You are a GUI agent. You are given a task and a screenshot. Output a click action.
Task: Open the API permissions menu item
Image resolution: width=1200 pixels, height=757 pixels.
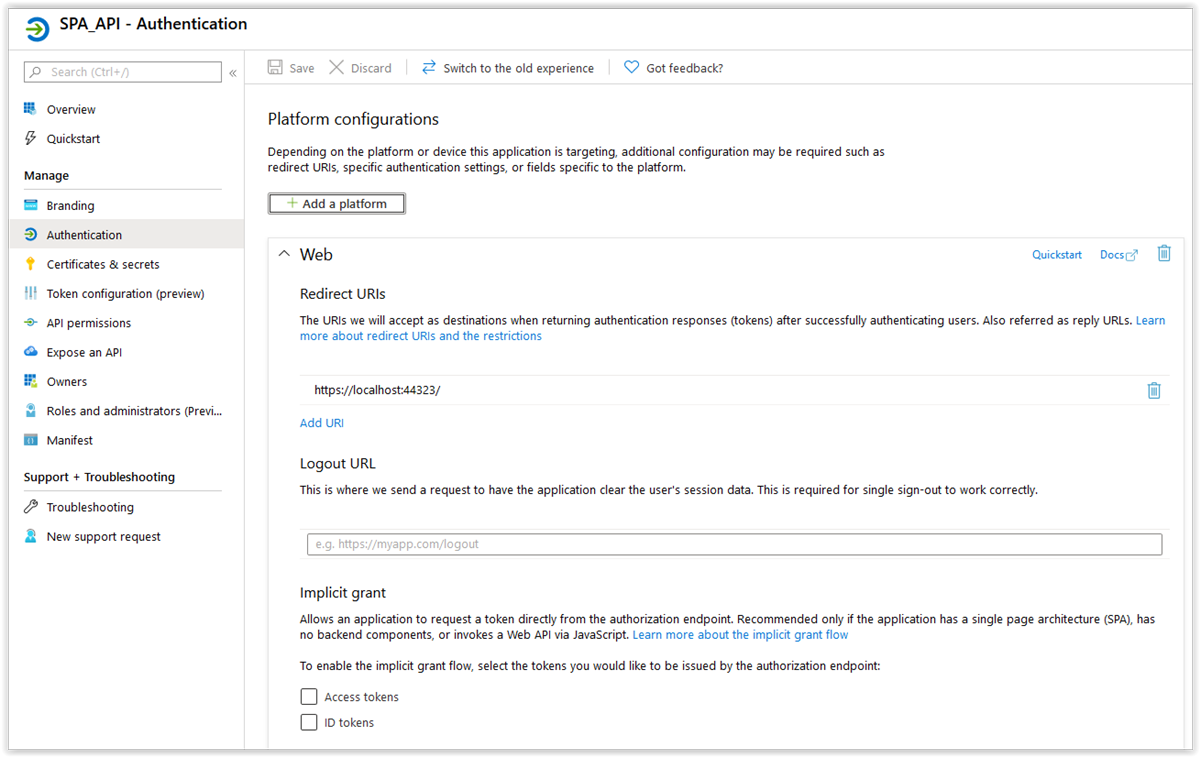tap(88, 323)
